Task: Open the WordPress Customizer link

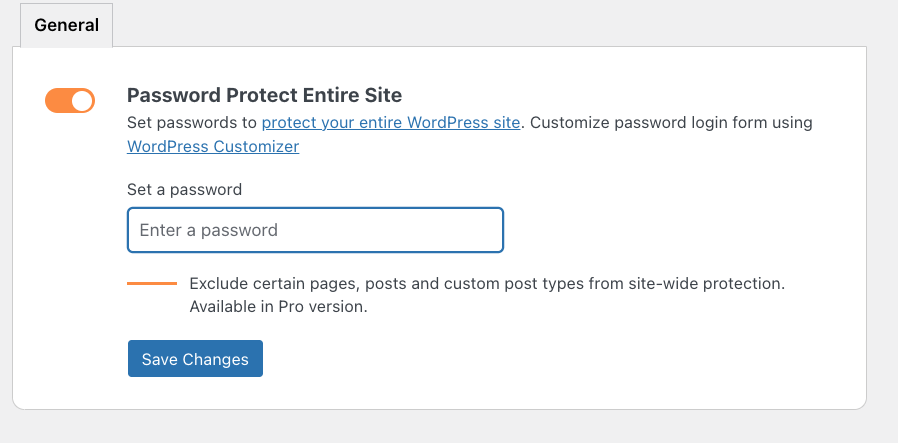Action: (x=213, y=146)
